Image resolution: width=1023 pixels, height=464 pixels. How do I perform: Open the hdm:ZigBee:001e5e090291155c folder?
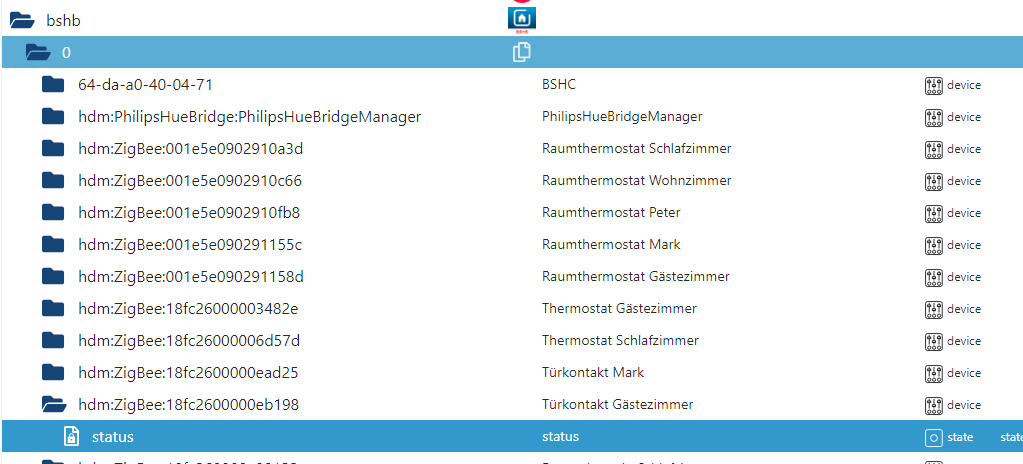coord(53,245)
